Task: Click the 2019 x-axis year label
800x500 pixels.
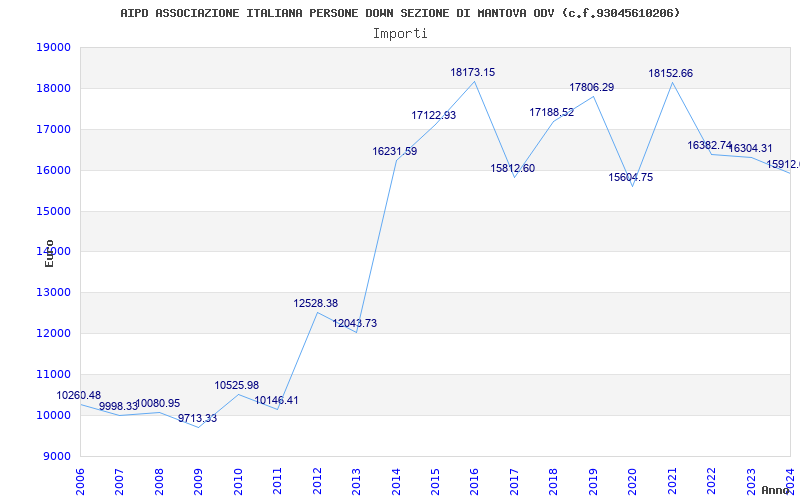Action: coord(593,482)
